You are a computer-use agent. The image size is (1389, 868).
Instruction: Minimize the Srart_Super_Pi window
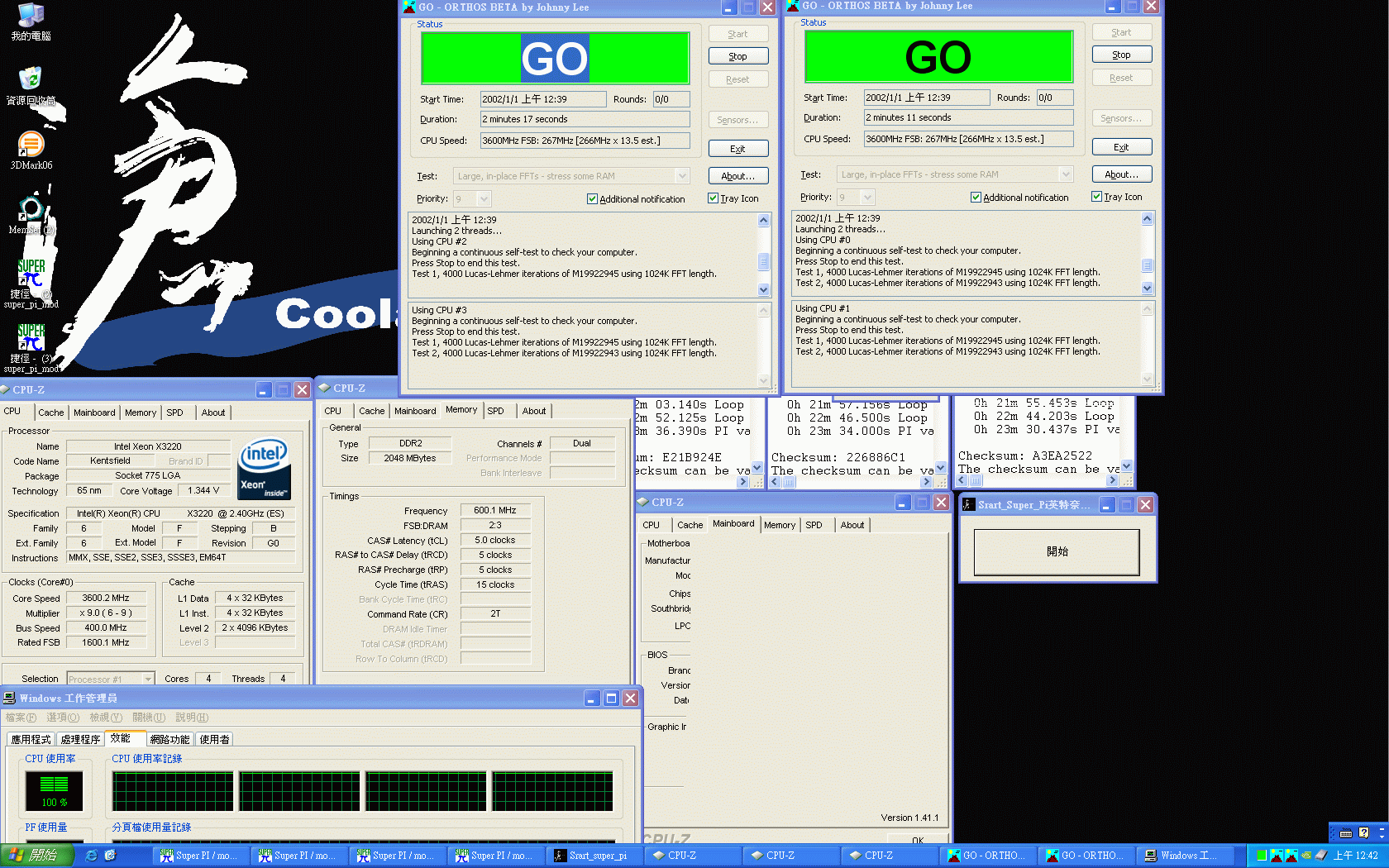(x=1106, y=504)
